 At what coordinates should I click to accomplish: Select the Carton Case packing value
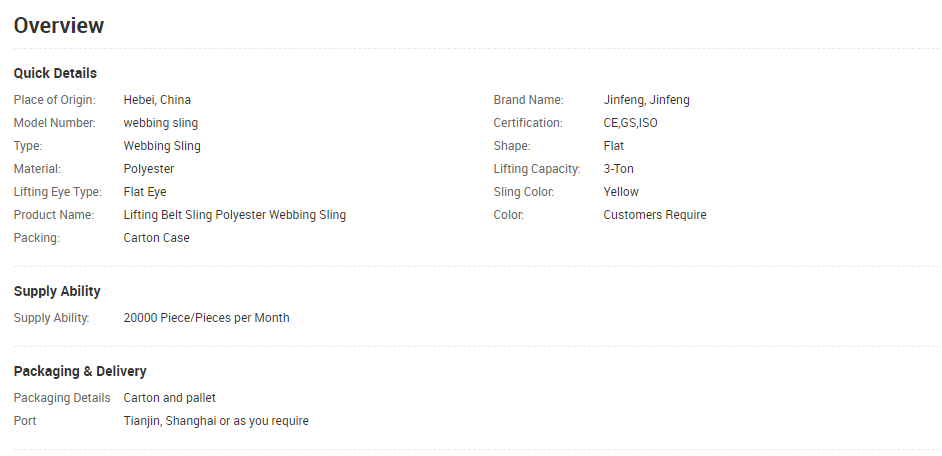coord(156,238)
